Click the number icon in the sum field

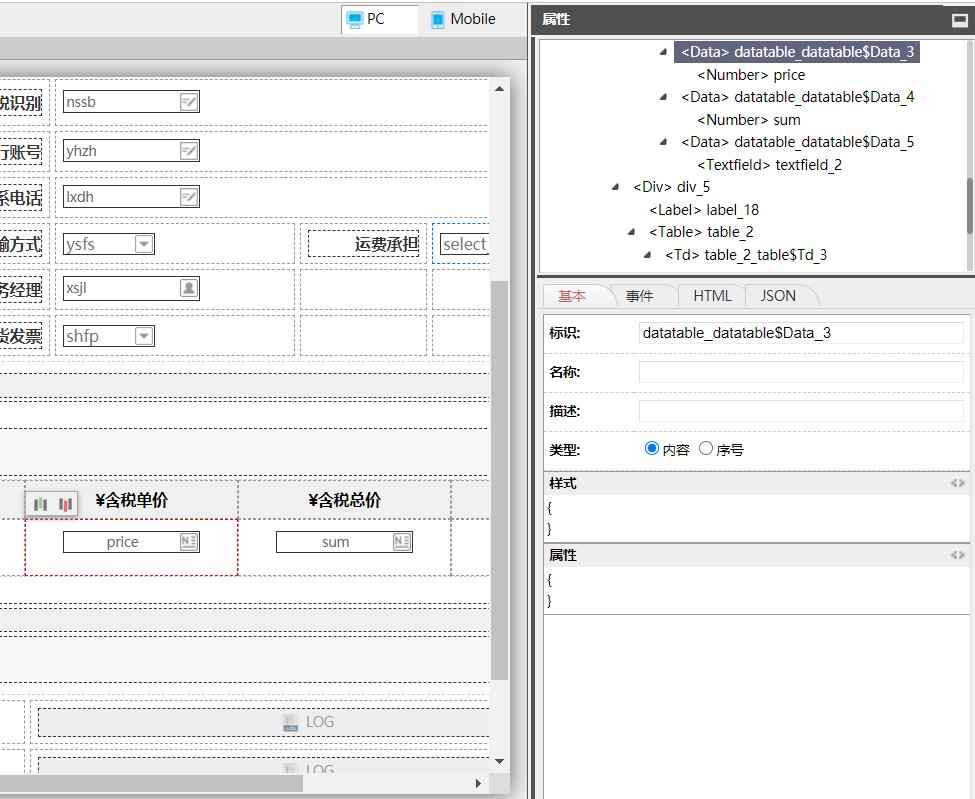point(402,542)
